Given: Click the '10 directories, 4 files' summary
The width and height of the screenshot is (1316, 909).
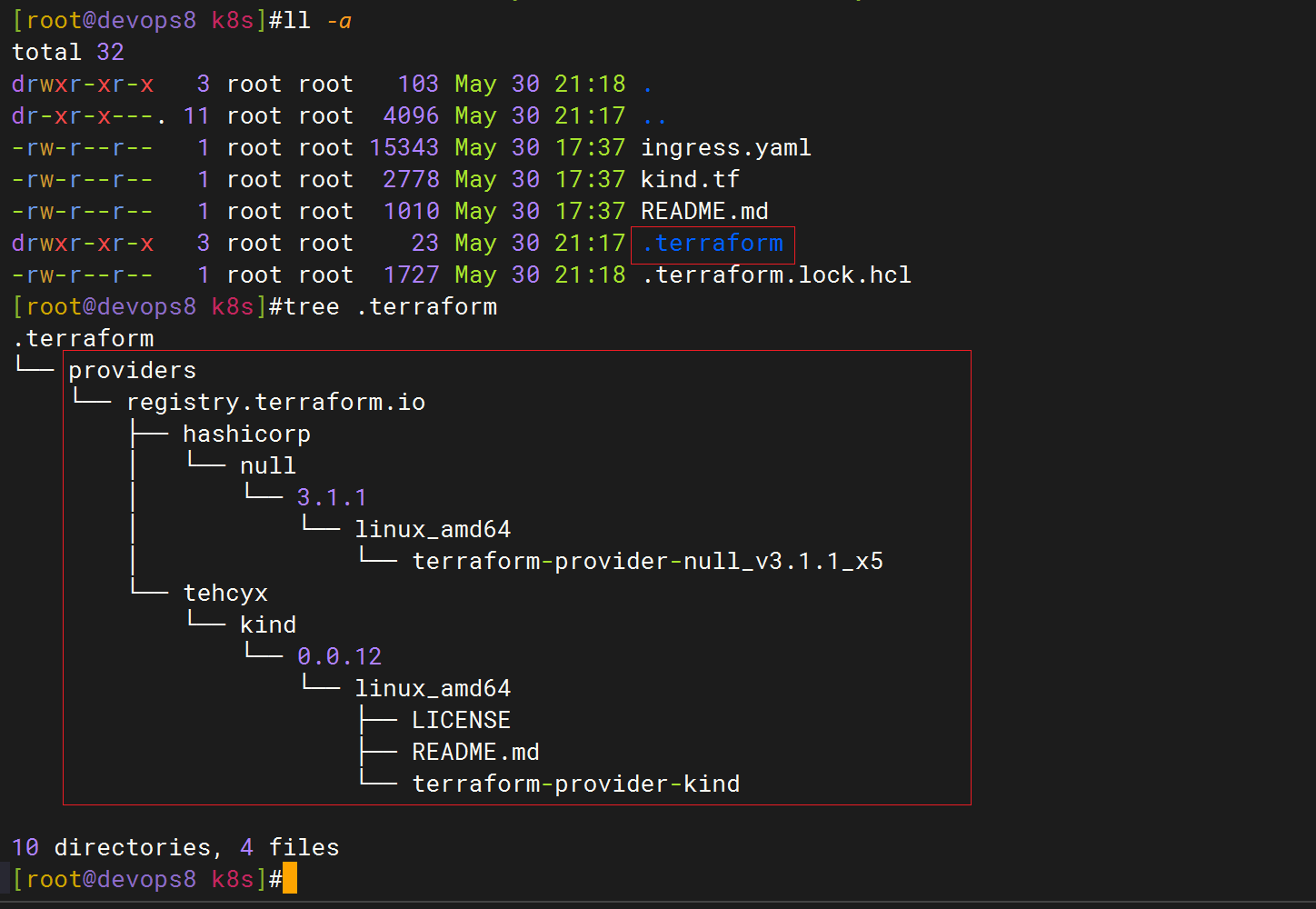Looking at the screenshot, I should tap(175, 847).
